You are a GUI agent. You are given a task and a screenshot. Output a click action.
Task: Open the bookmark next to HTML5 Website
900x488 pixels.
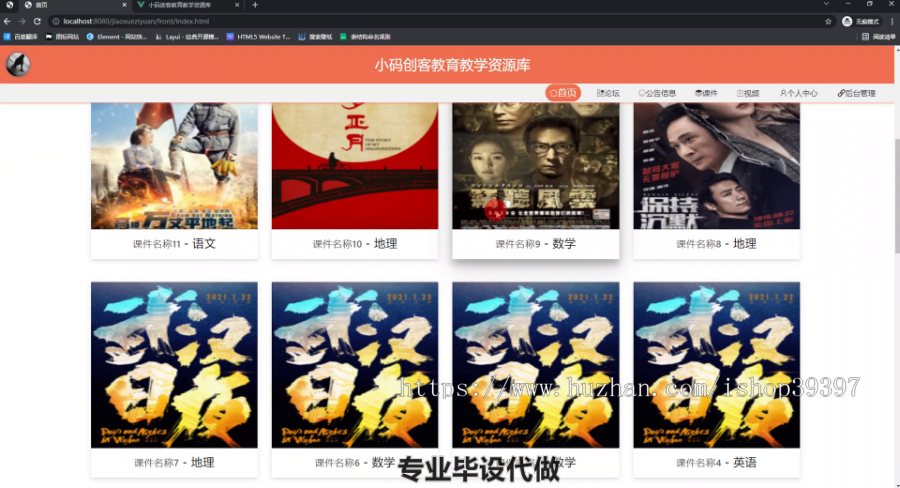point(315,37)
